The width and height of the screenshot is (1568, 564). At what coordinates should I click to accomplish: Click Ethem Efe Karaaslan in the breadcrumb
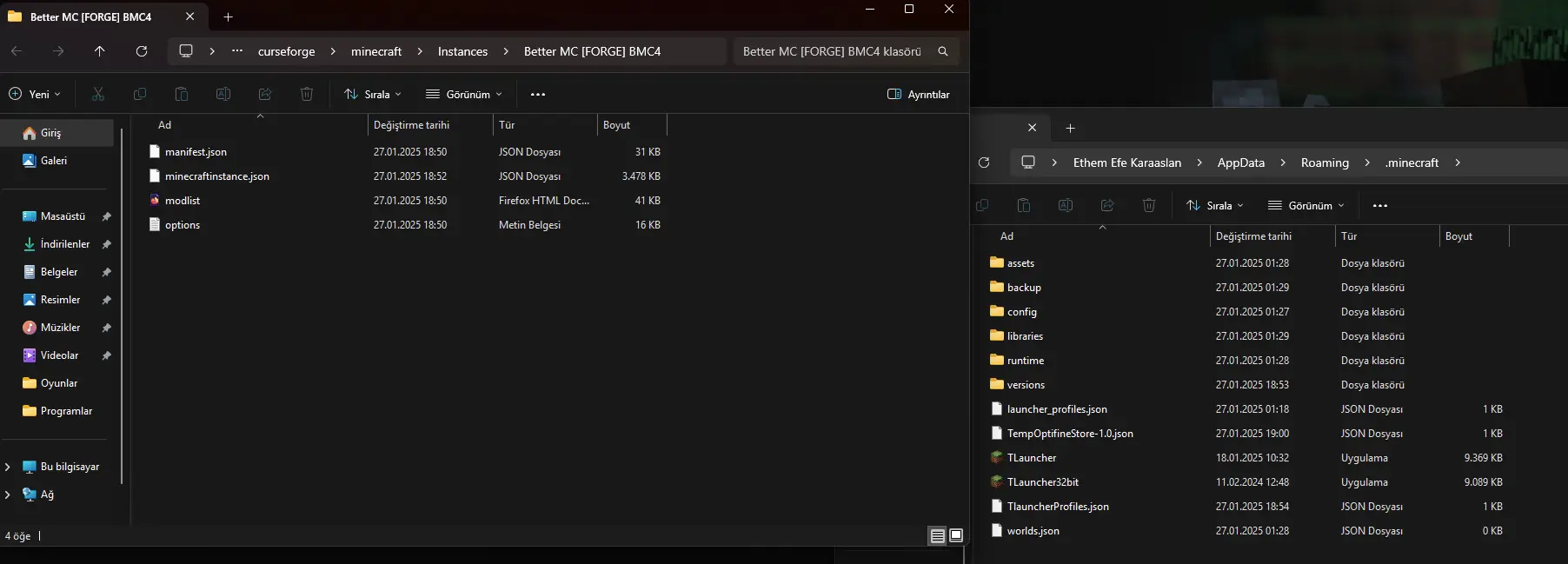click(x=1127, y=163)
